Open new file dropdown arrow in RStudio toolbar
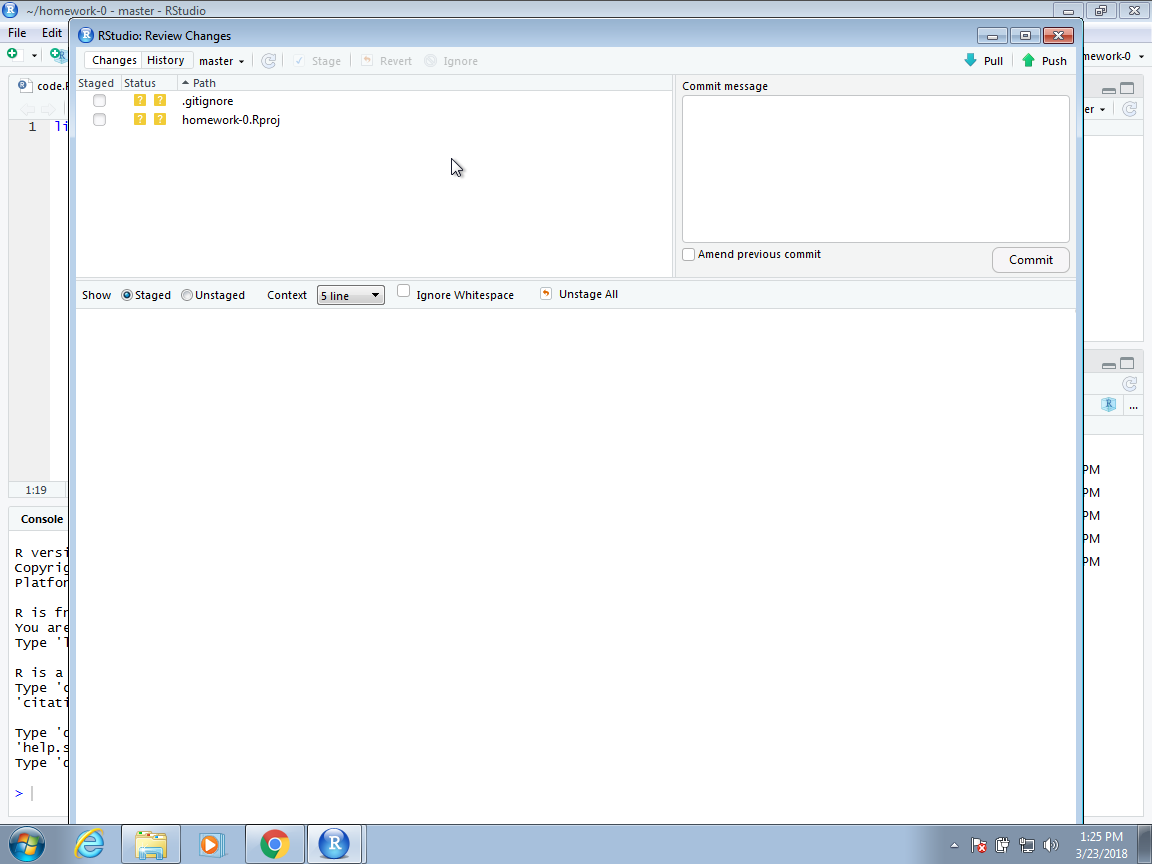 pos(34,55)
